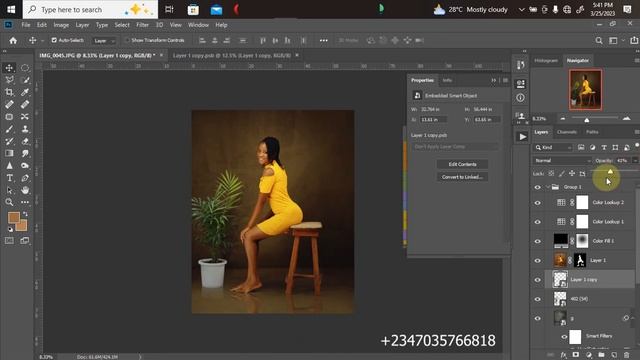
Task: Switch to the Layer 1 copy.psb document tab
Action: (x=232, y=55)
